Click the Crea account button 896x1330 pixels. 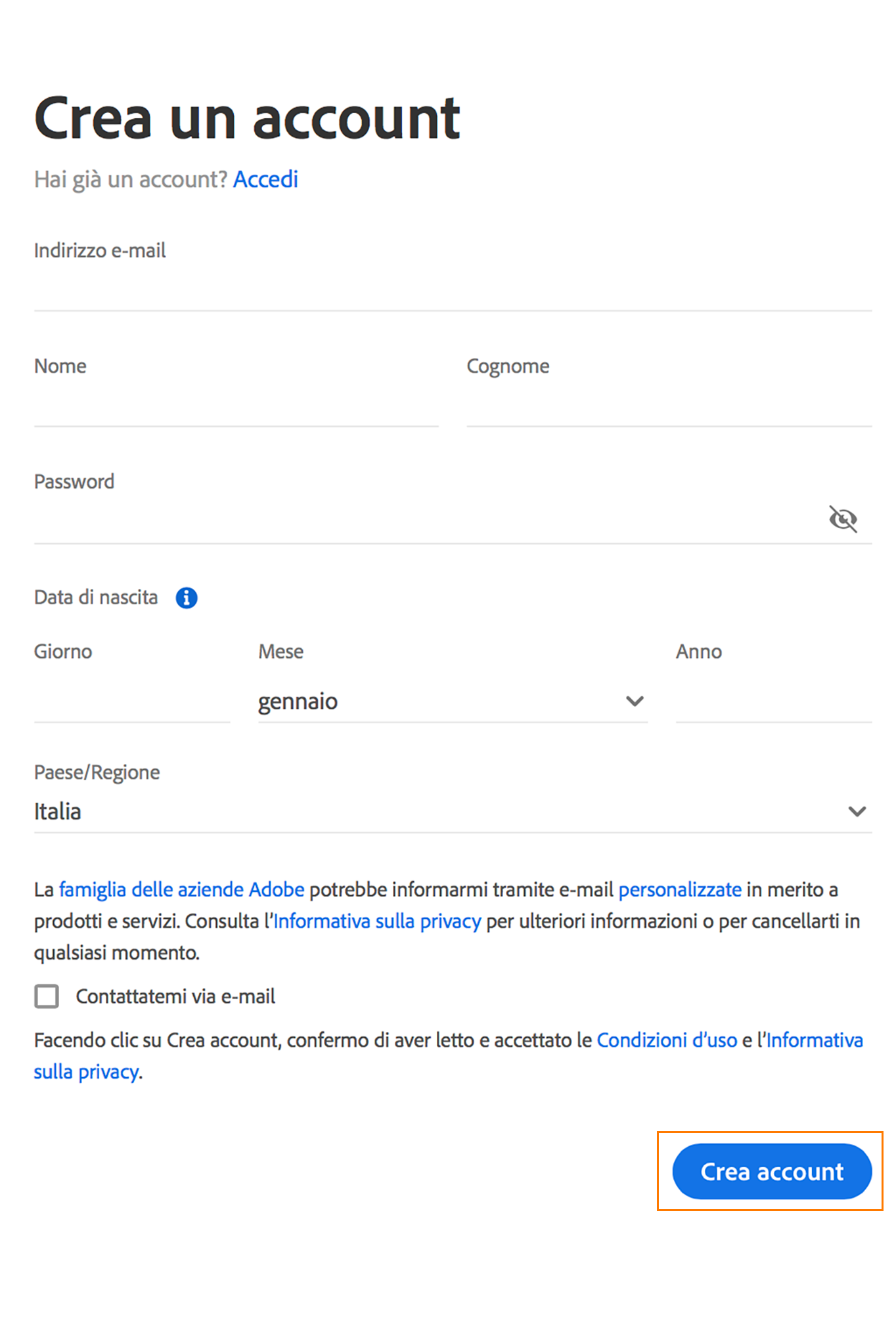(x=771, y=1172)
